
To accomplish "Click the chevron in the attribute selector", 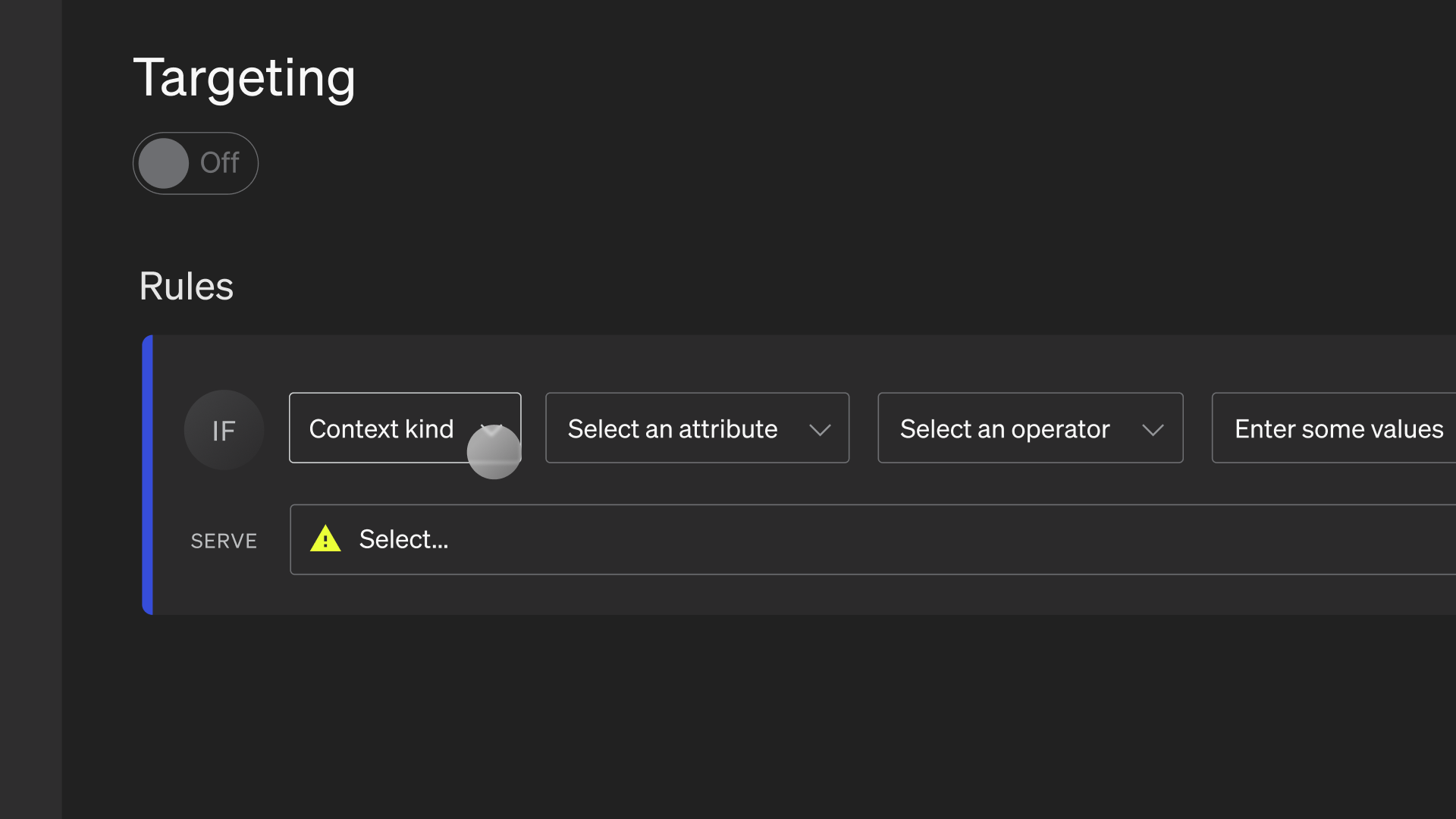I will click(x=820, y=430).
